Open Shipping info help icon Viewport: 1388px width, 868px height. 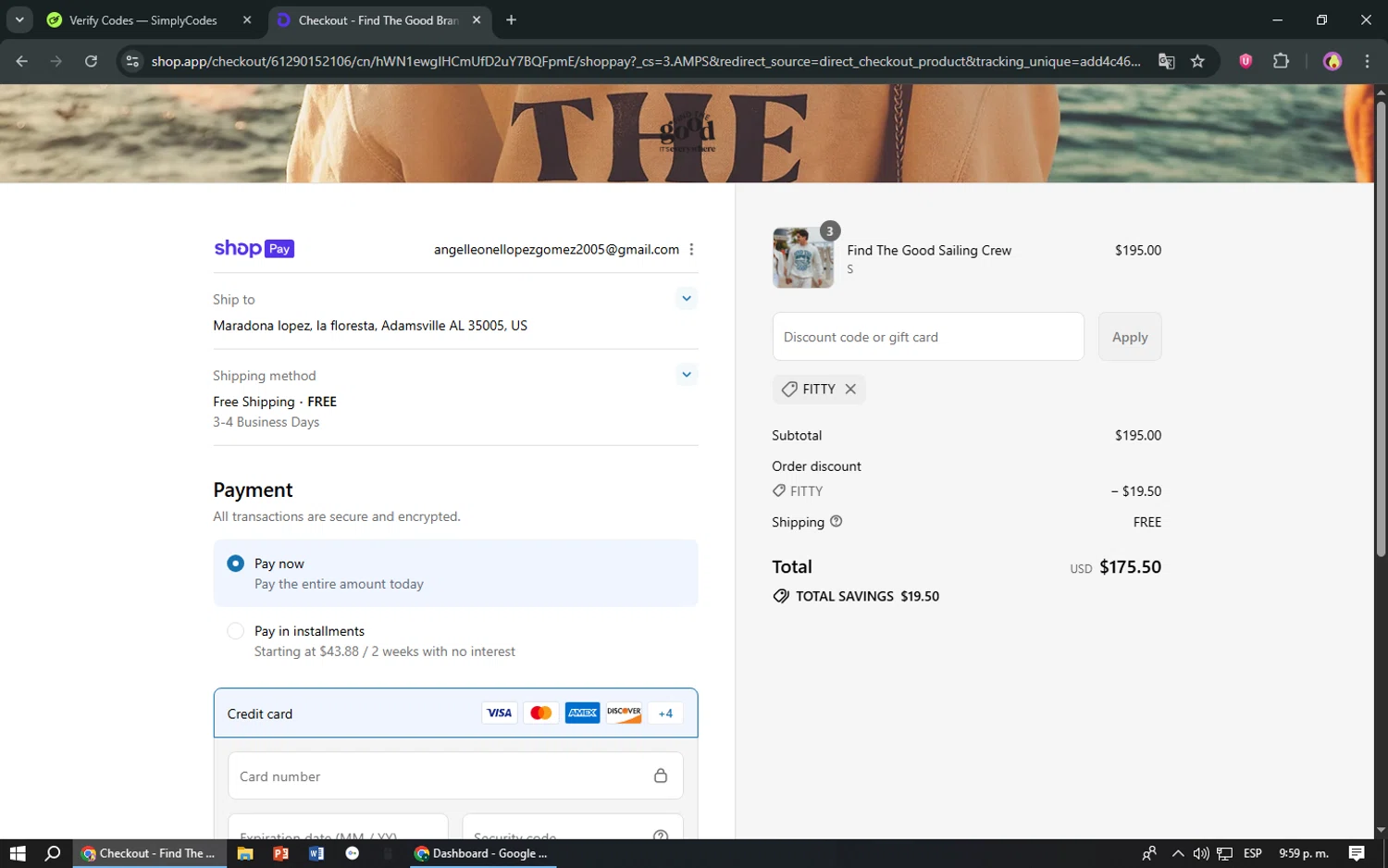click(x=836, y=521)
